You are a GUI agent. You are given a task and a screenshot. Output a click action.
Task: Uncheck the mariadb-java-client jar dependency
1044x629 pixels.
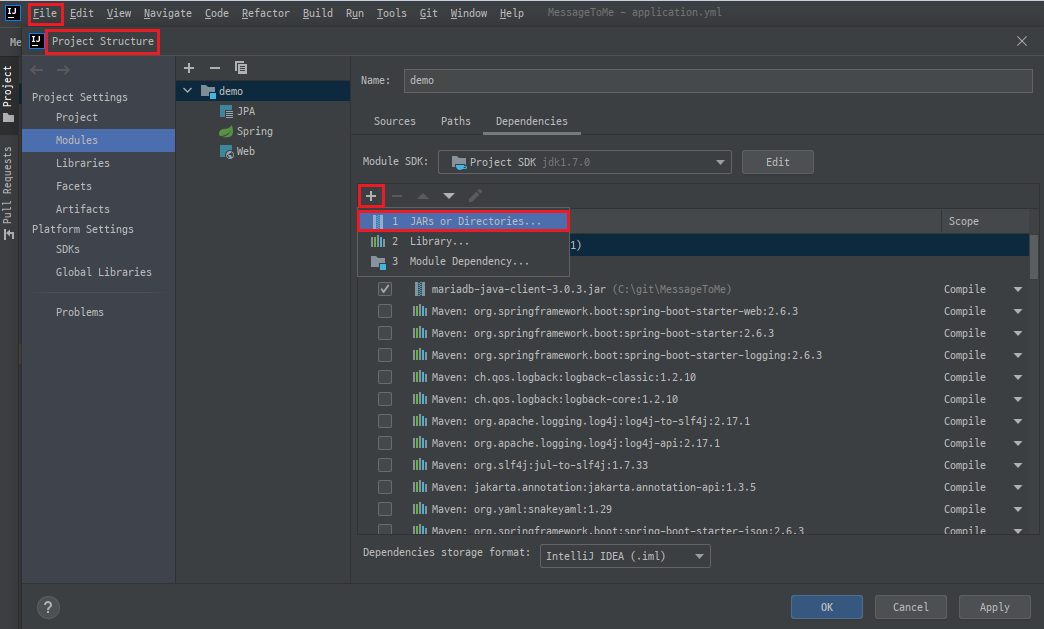coord(385,289)
